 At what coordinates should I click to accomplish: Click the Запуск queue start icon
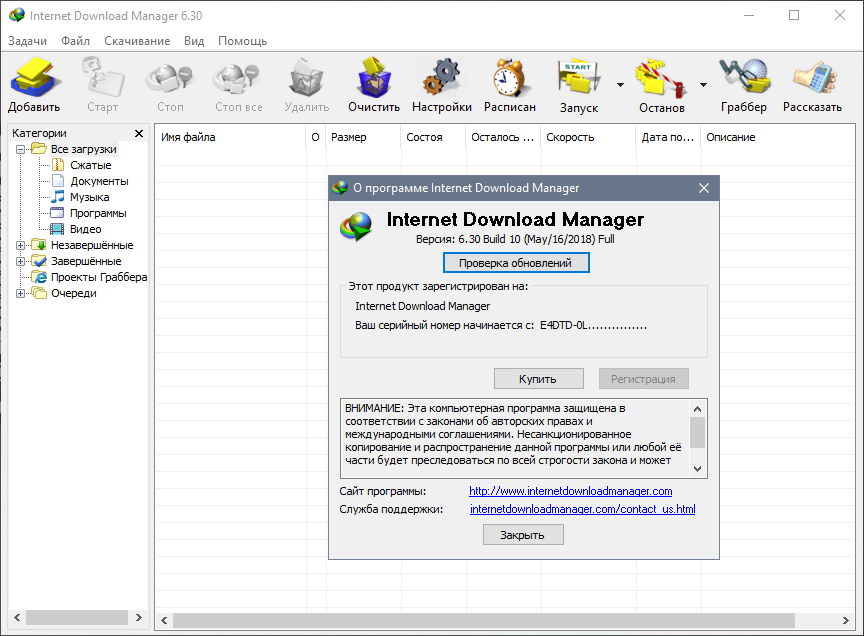pos(578,77)
